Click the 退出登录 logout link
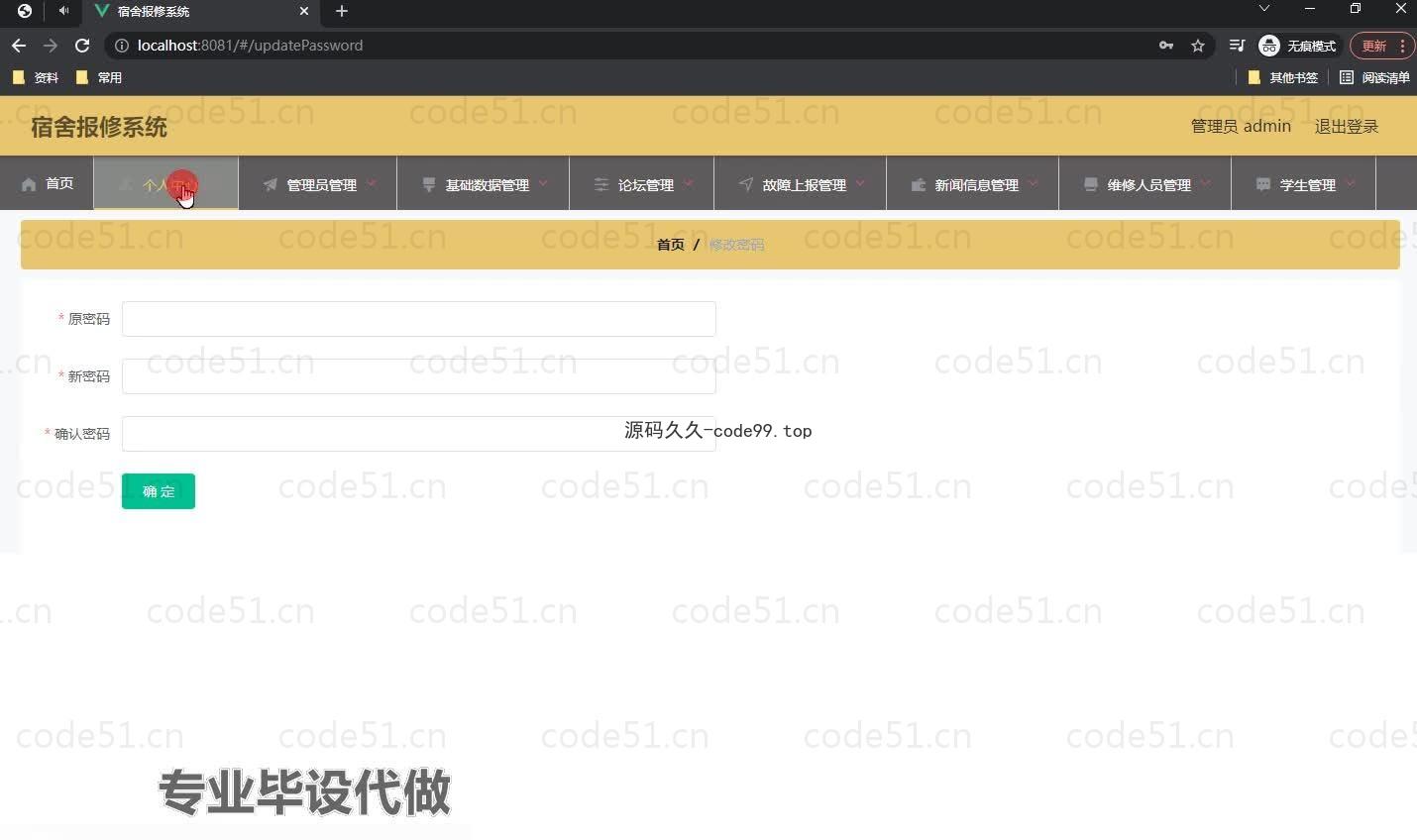The image size is (1417, 840). click(x=1347, y=126)
